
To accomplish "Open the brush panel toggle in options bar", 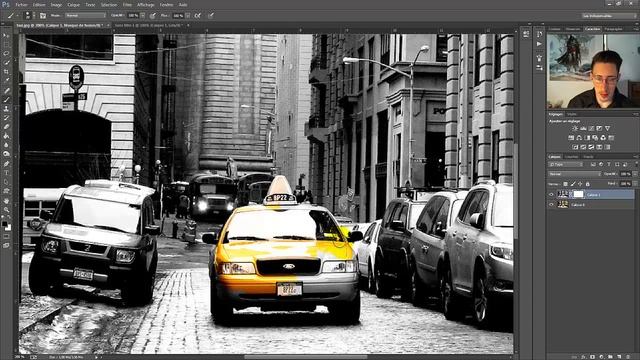I will 43,16.
